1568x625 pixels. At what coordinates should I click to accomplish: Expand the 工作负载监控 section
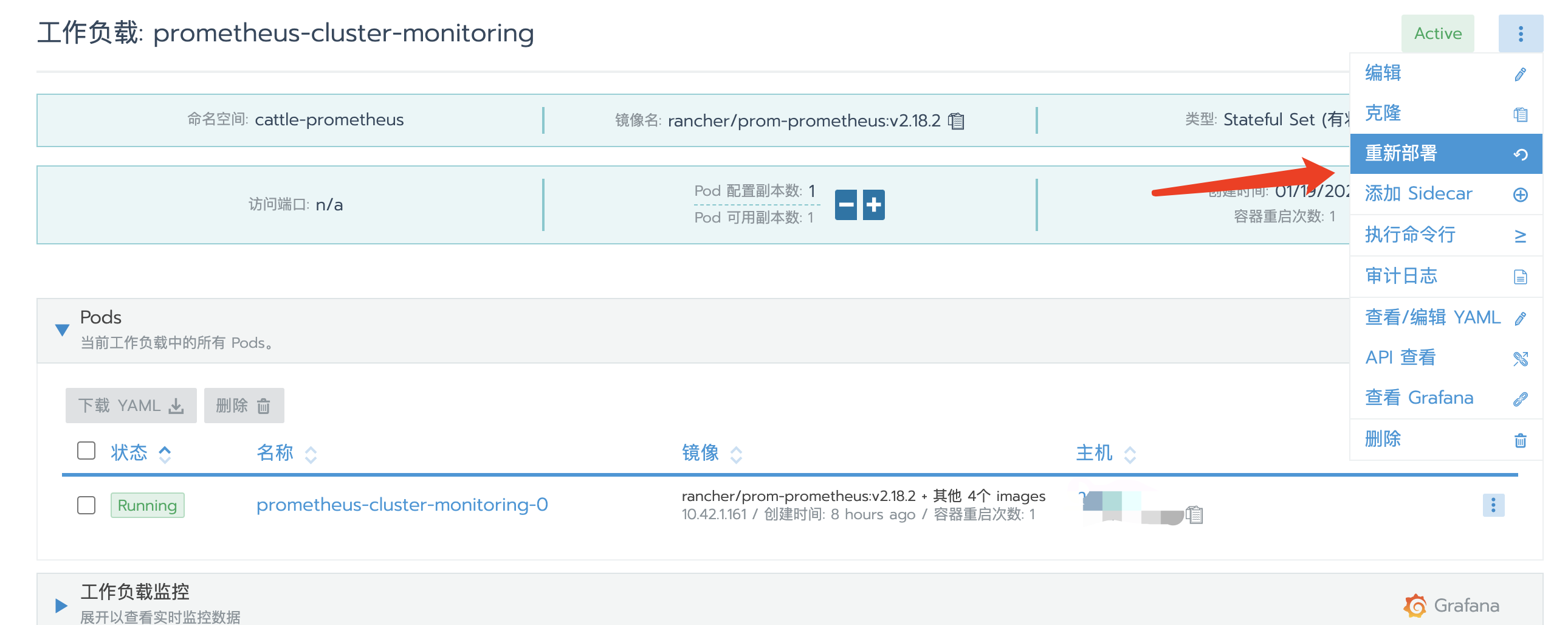61,606
